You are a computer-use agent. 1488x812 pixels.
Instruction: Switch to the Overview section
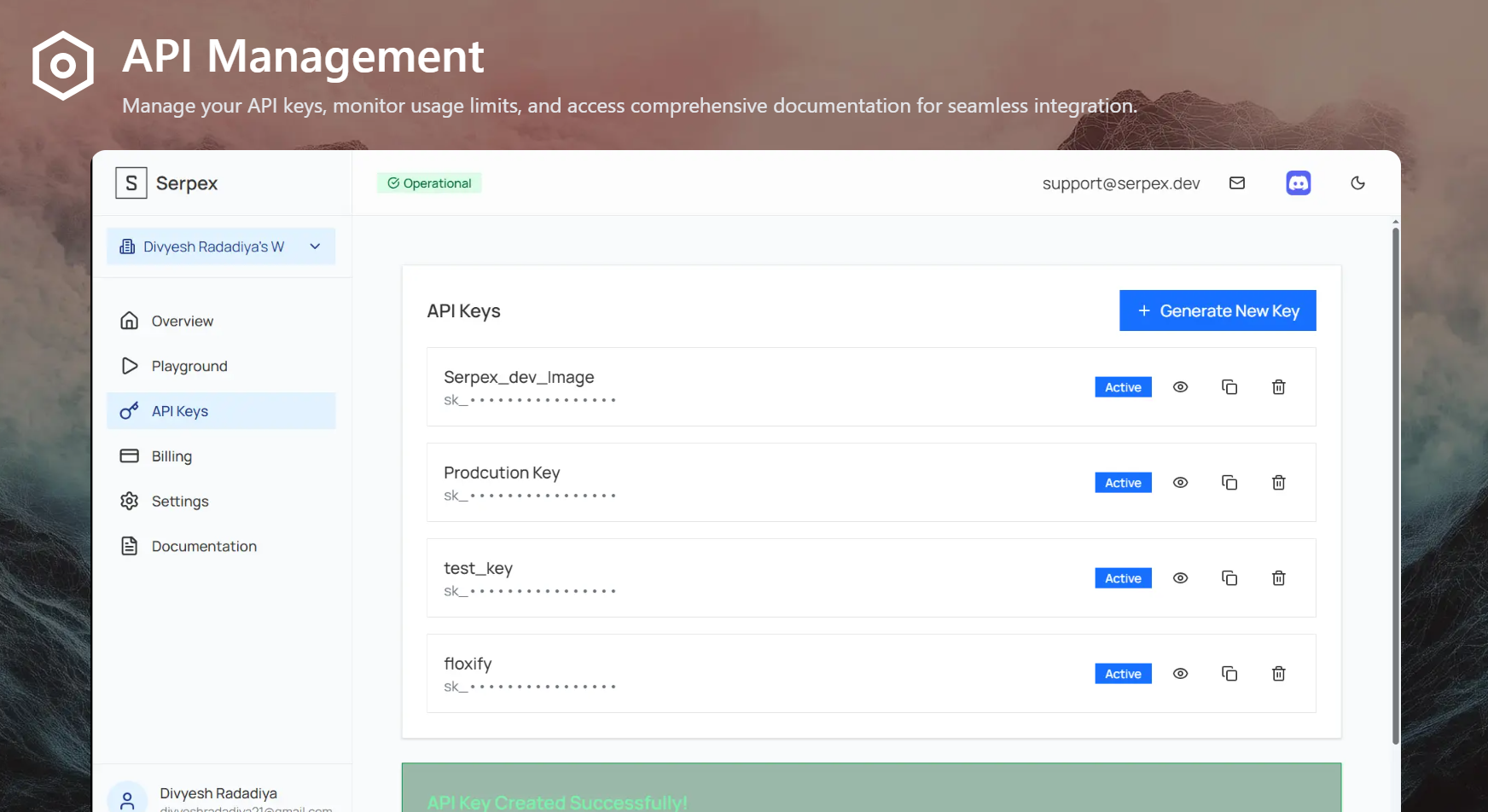[182, 321]
